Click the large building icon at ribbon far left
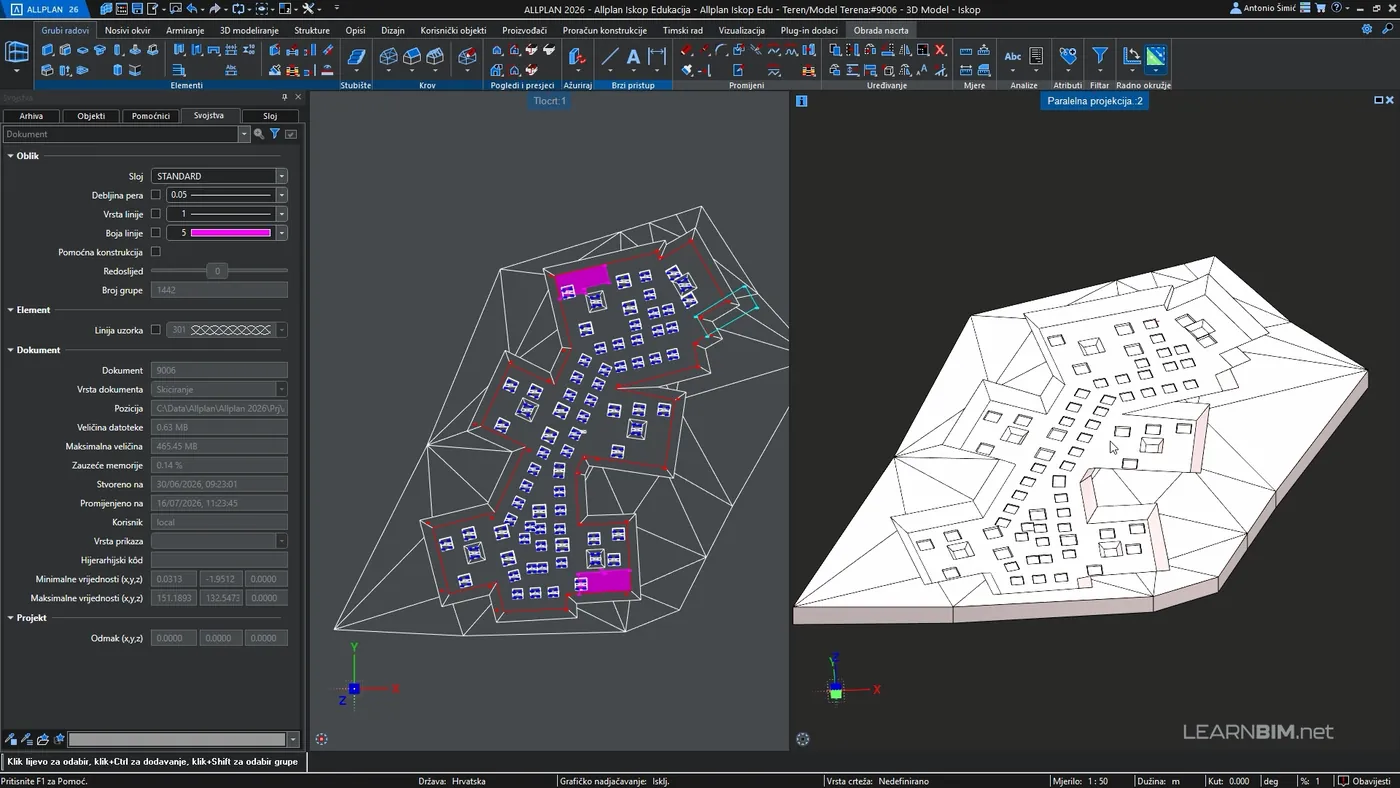The height and width of the screenshot is (788, 1400). tap(17, 54)
